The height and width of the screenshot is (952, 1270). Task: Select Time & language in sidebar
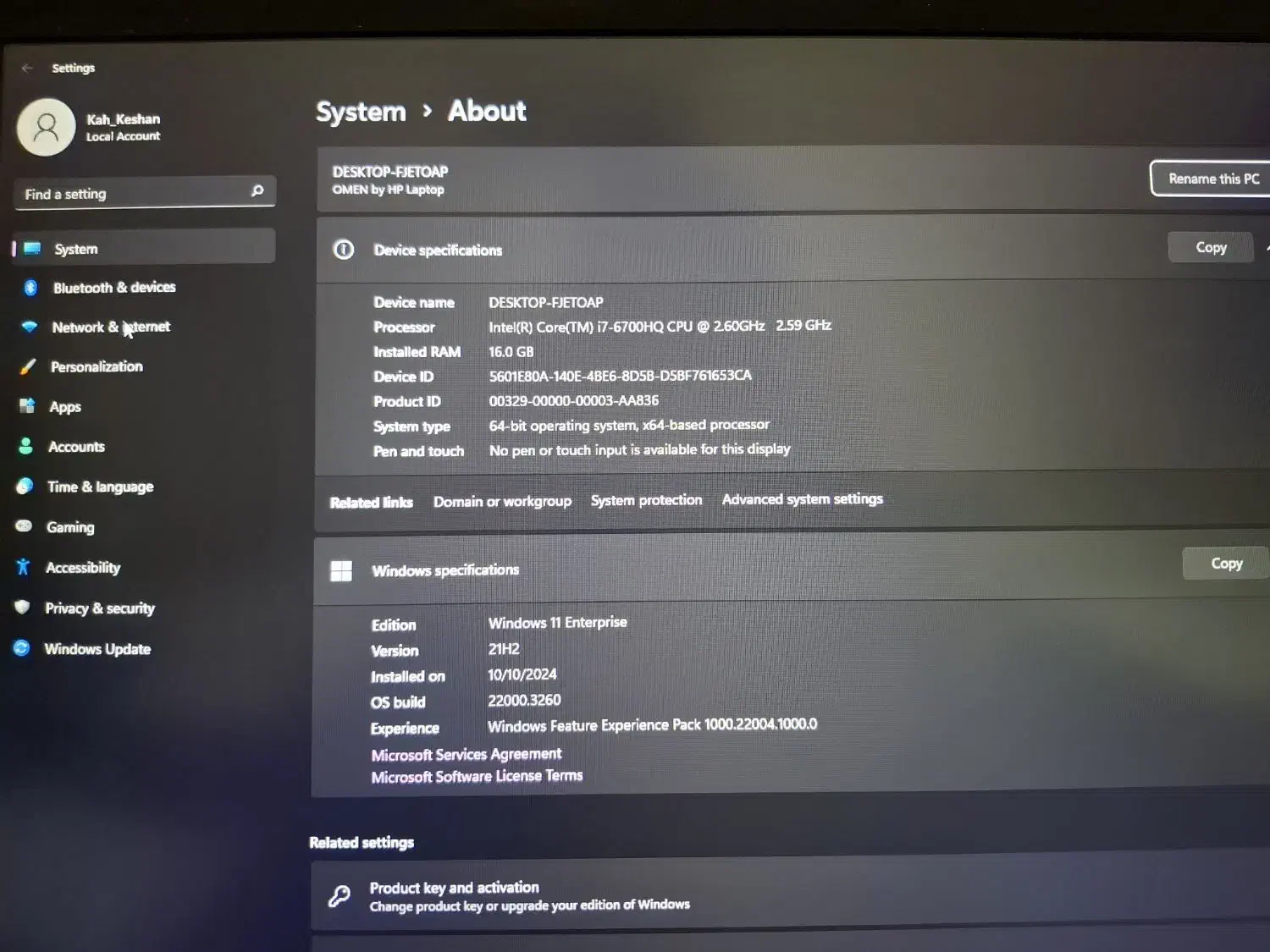(x=100, y=487)
